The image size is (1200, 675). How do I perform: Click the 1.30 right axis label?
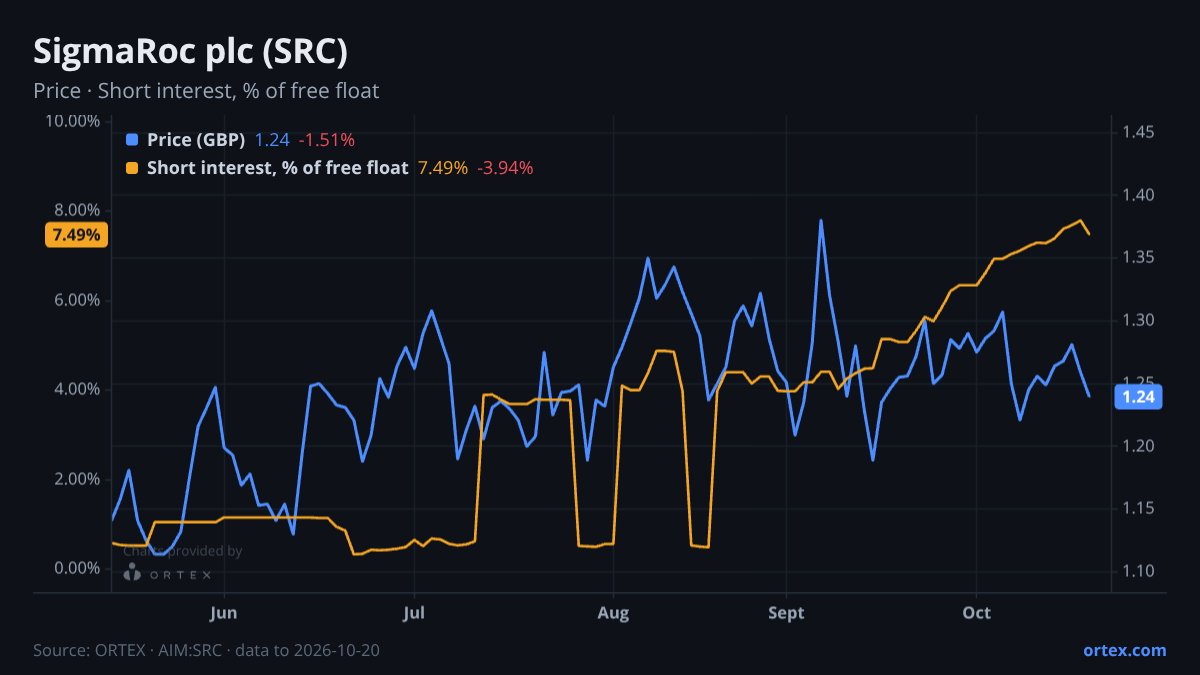(x=1138, y=320)
